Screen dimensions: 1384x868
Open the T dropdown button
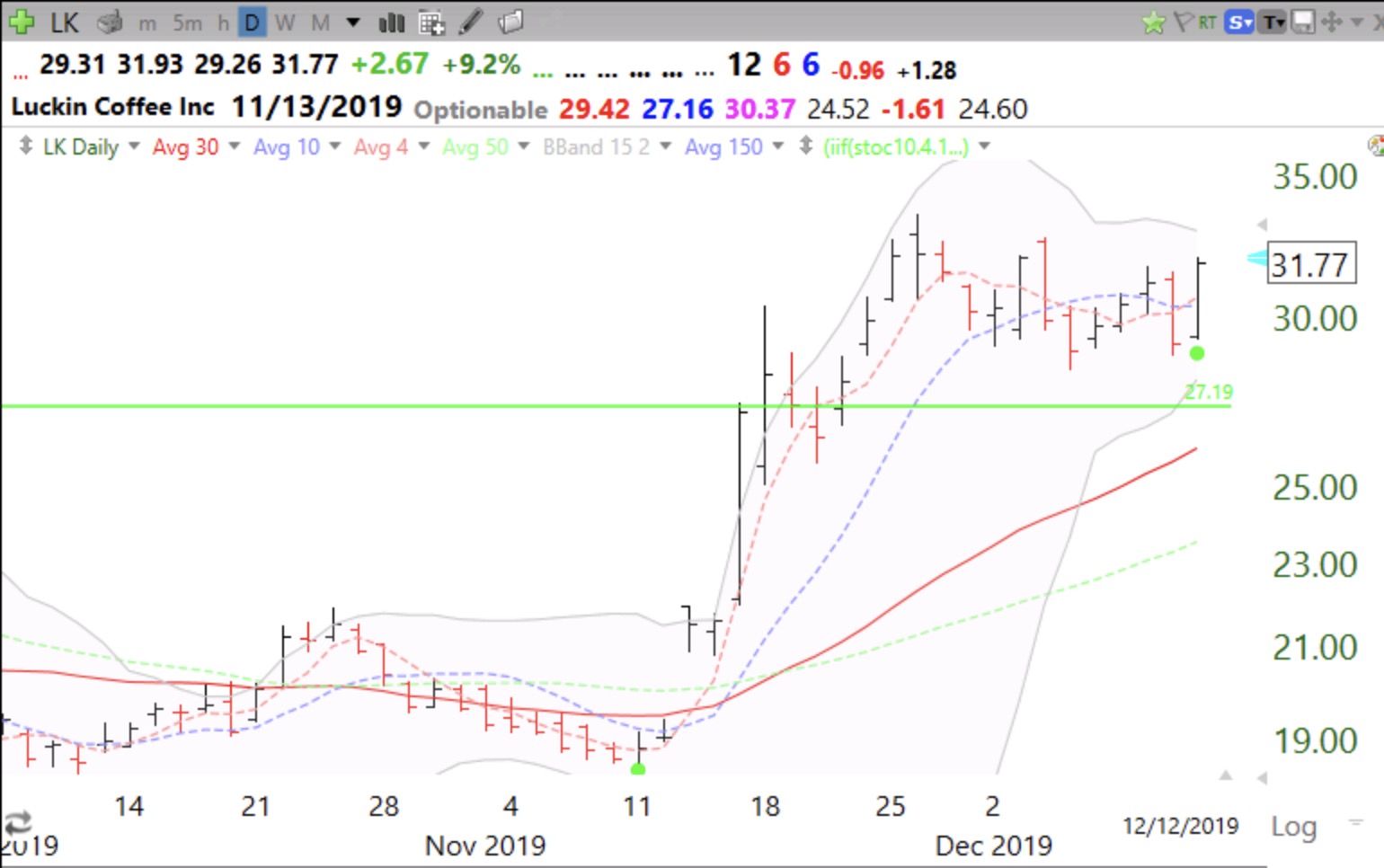pos(1273,22)
